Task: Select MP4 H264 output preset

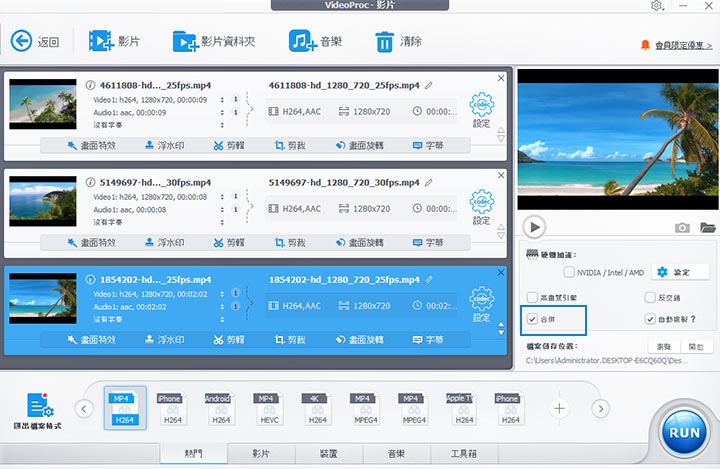Action: pyautogui.click(x=125, y=408)
